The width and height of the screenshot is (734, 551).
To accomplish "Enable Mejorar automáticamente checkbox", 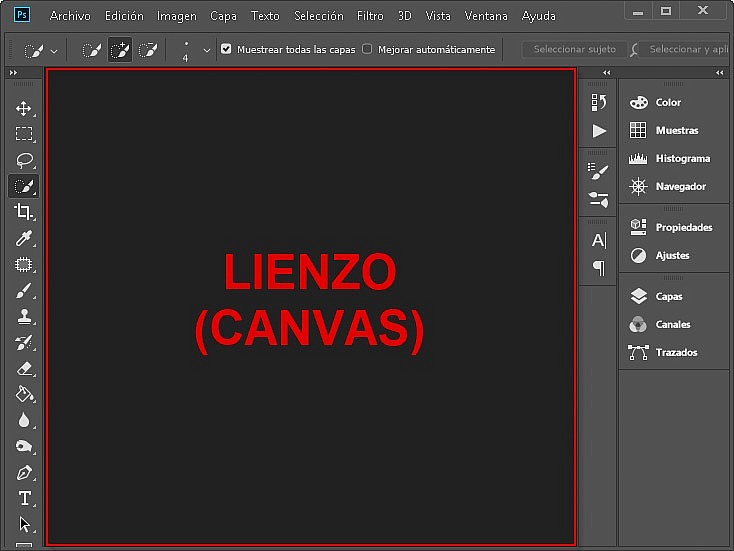I will [x=367, y=49].
